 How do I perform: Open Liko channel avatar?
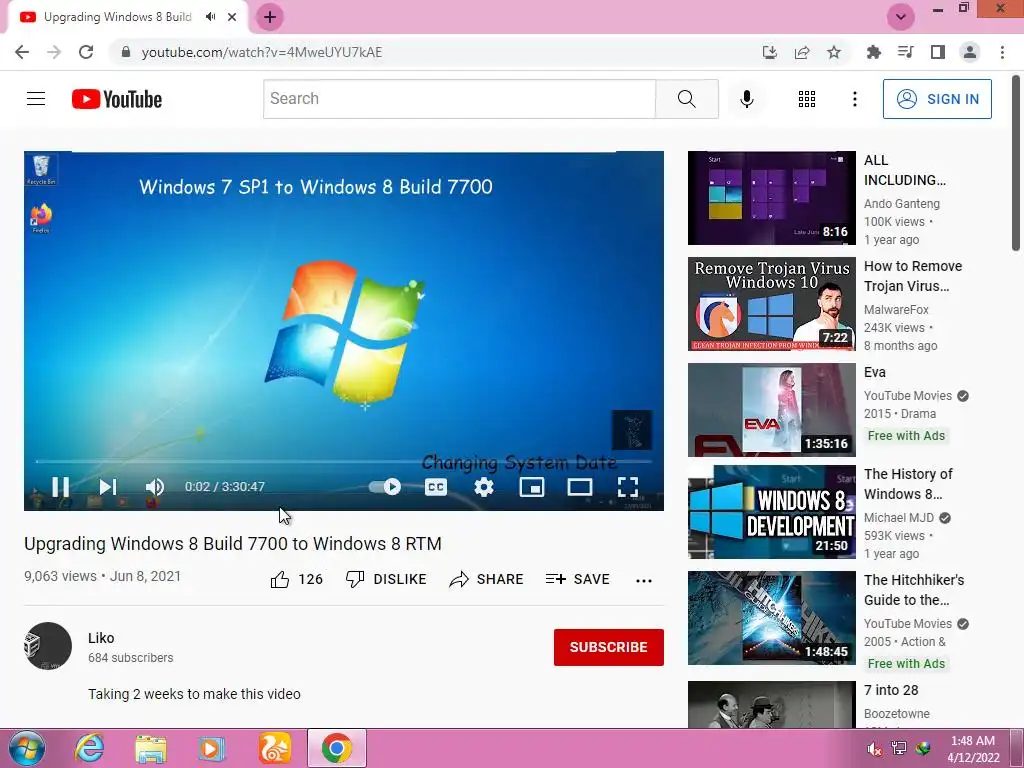click(48, 646)
